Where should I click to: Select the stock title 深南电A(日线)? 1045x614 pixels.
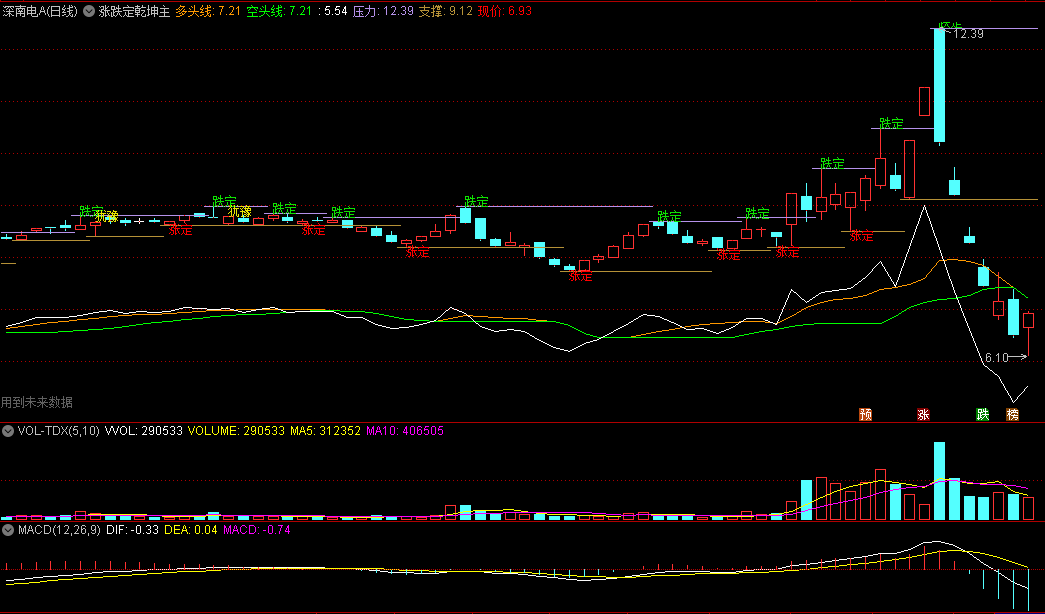pos(39,11)
